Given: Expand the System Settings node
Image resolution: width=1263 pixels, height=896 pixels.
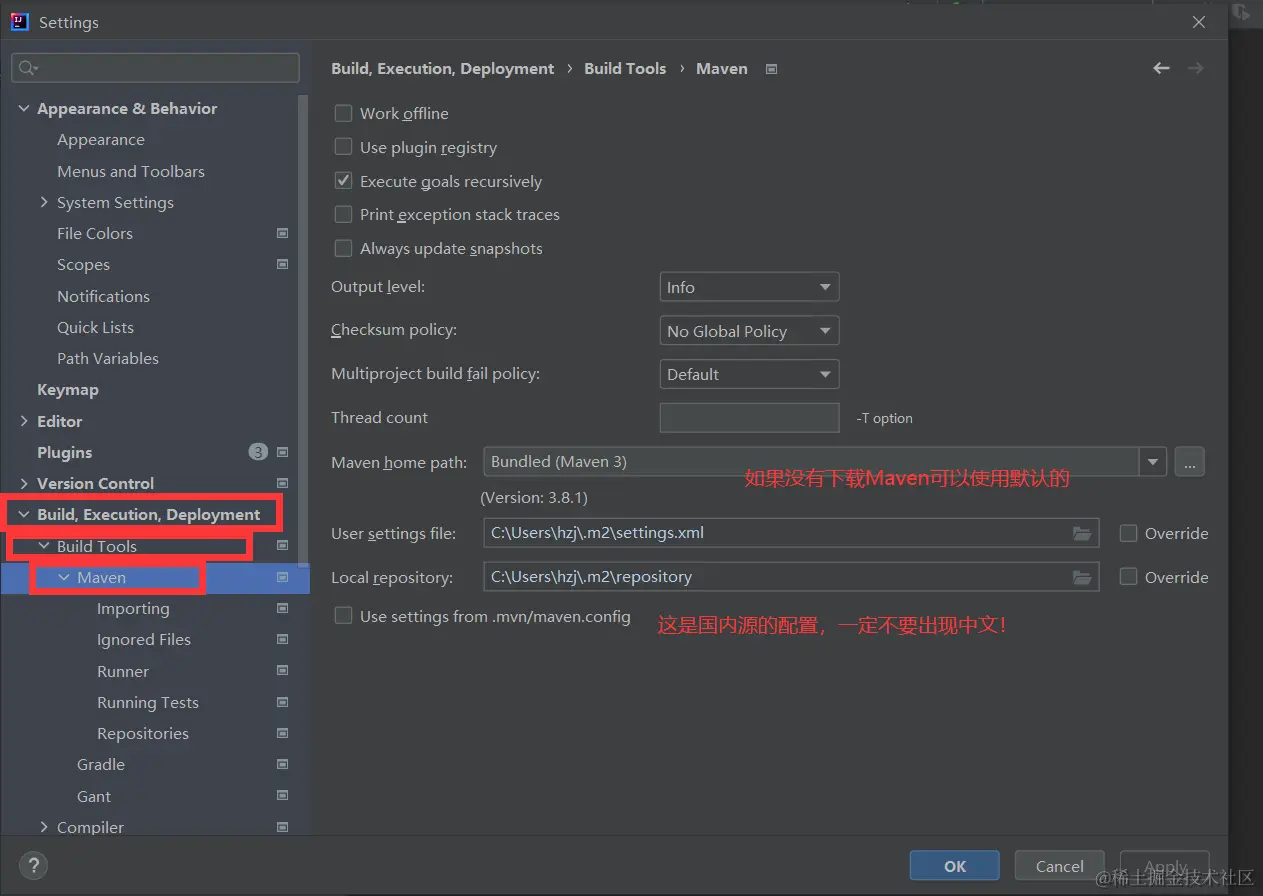Looking at the screenshot, I should click(x=44, y=202).
